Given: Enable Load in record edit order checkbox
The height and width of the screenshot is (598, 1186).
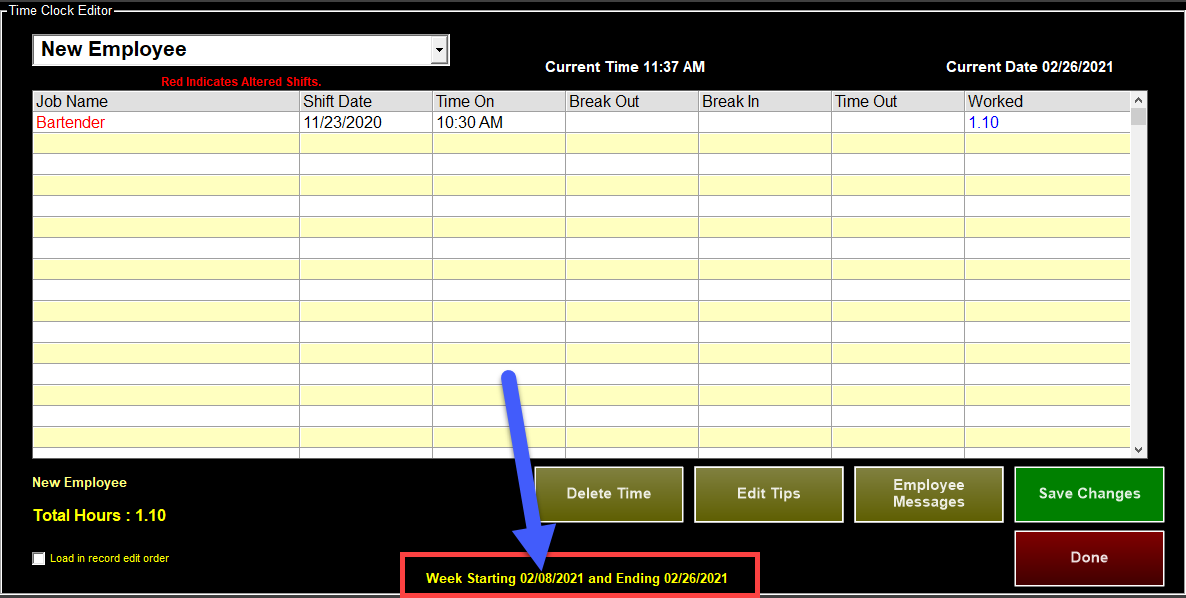Looking at the screenshot, I should pyautogui.click(x=39, y=559).
